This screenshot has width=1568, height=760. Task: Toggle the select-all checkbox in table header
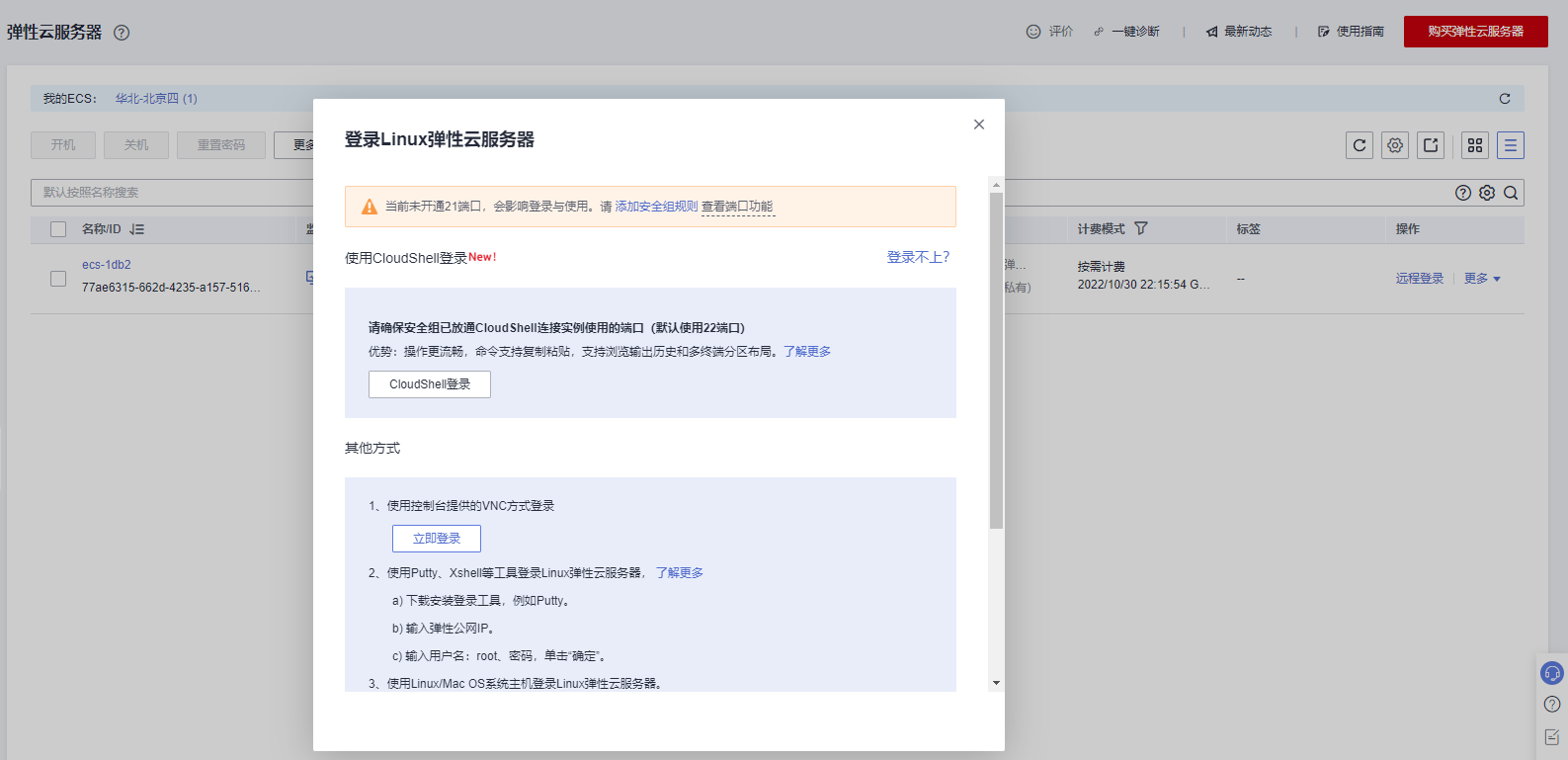(58, 229)
